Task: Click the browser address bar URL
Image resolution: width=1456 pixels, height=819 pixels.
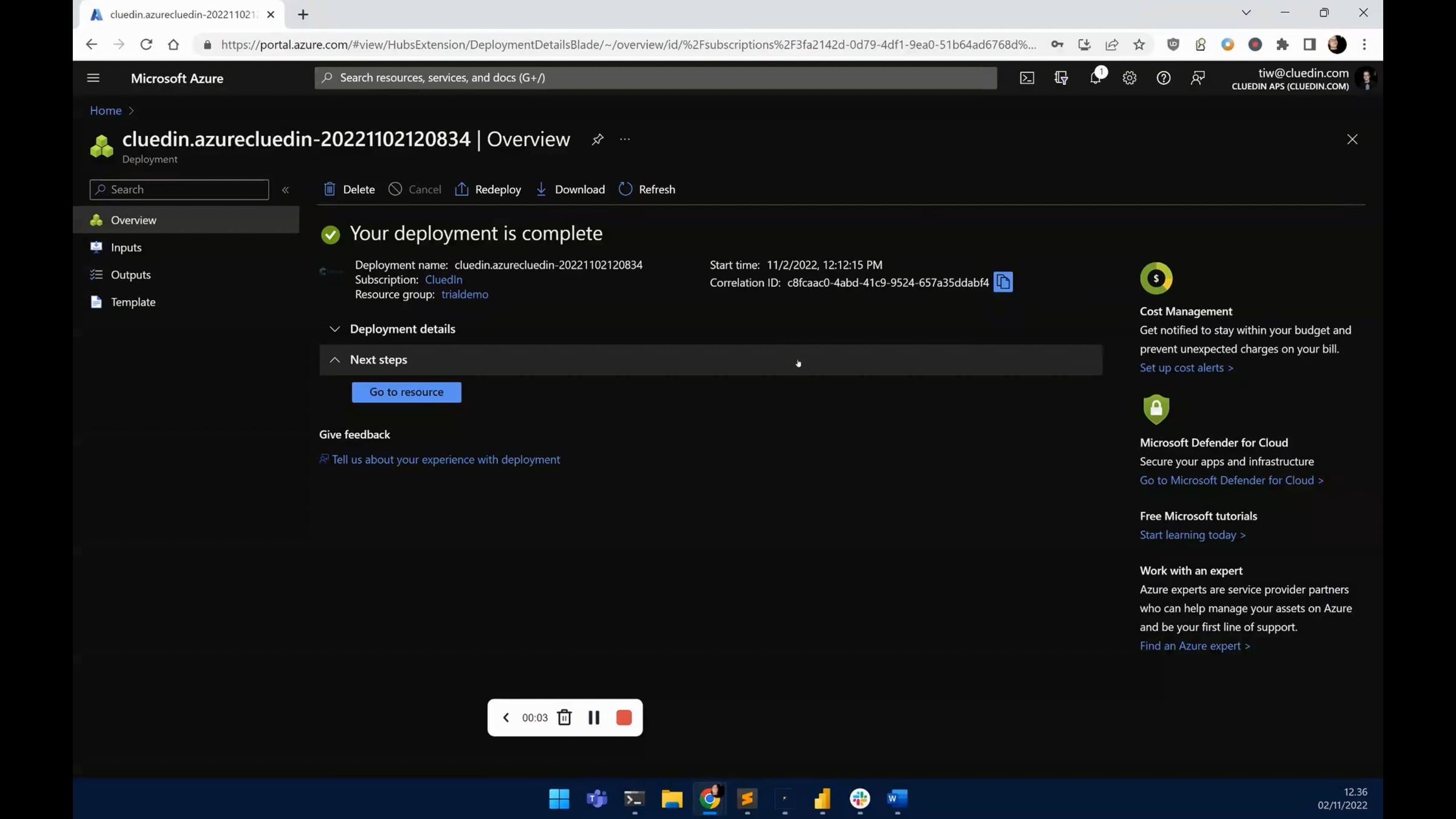Action: tap(628, 44)
